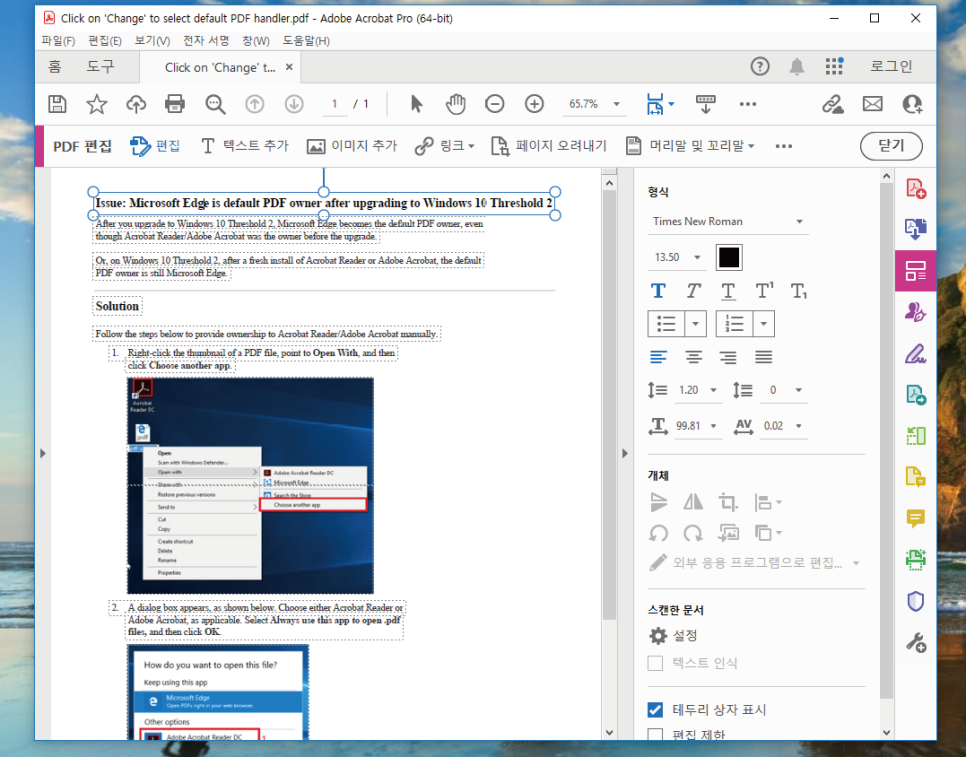Open the black font color swatch
This screenshot has width=966, height=757.
(729, 257)
